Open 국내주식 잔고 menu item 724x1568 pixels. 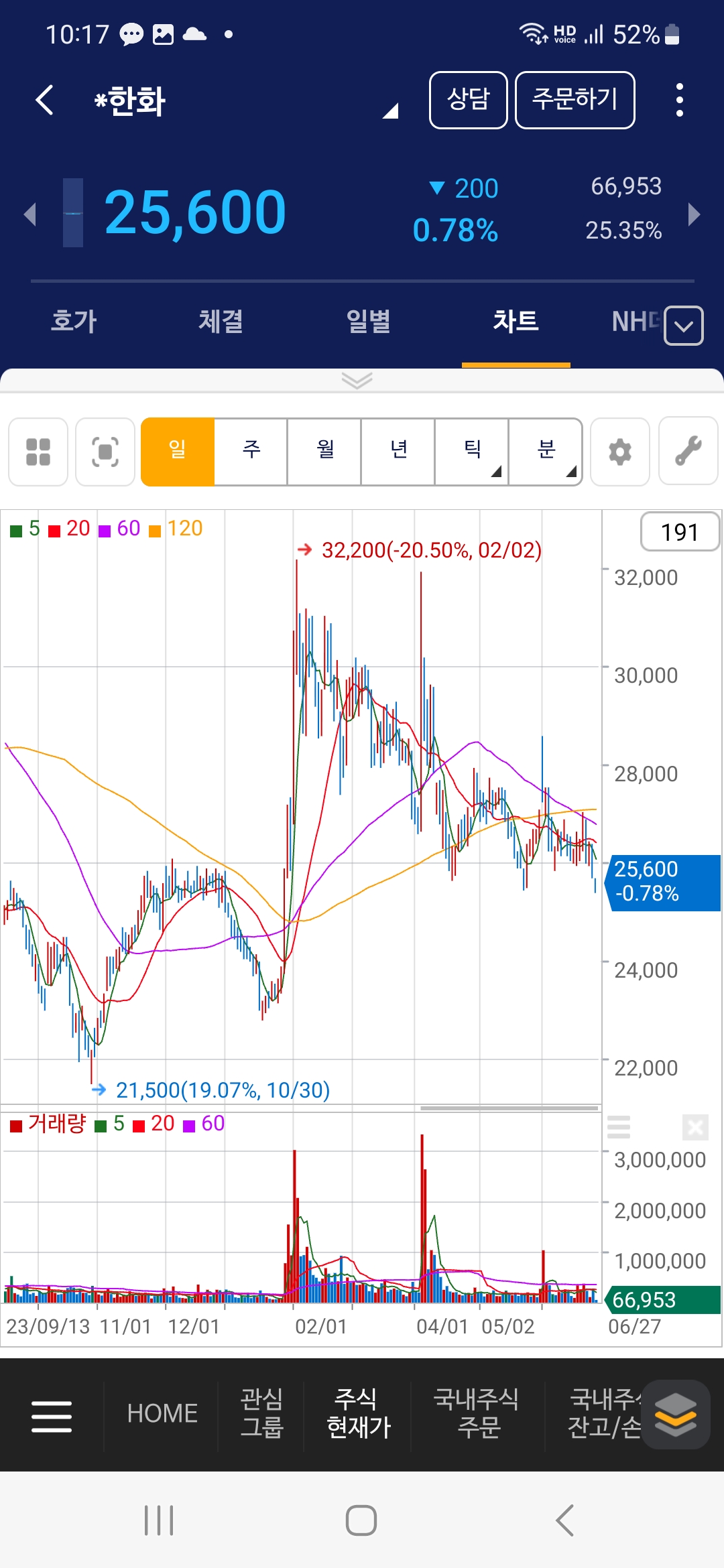605,1414
